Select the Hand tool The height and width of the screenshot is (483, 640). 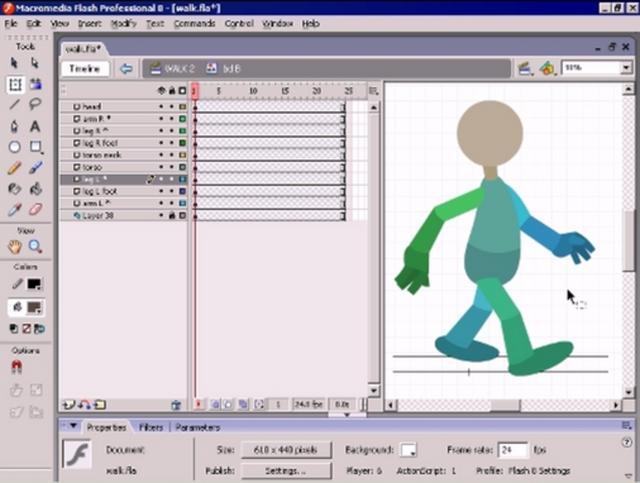click(x=15, y=247)
